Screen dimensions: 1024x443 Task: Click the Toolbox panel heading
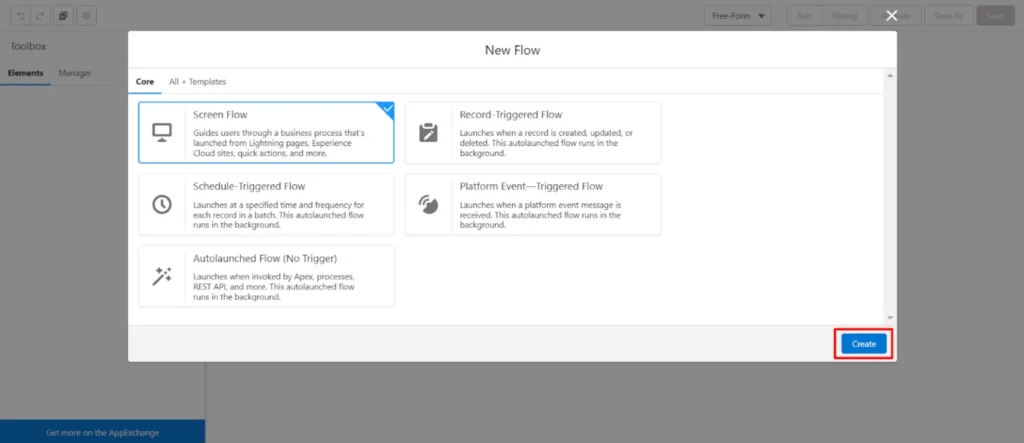[x=28, y=46]
